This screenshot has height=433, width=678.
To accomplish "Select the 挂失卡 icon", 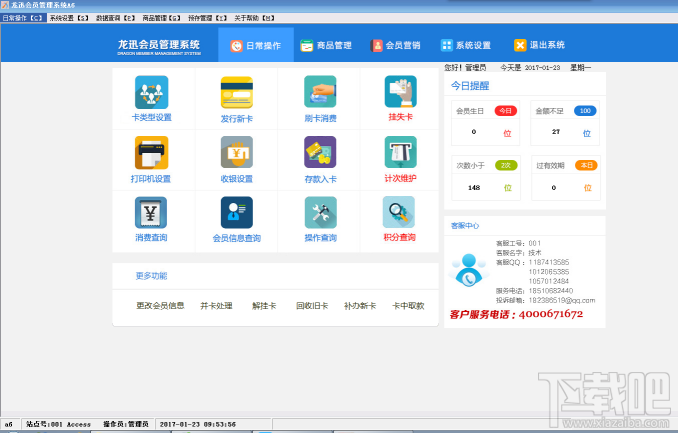I will (x=401, y=92).
